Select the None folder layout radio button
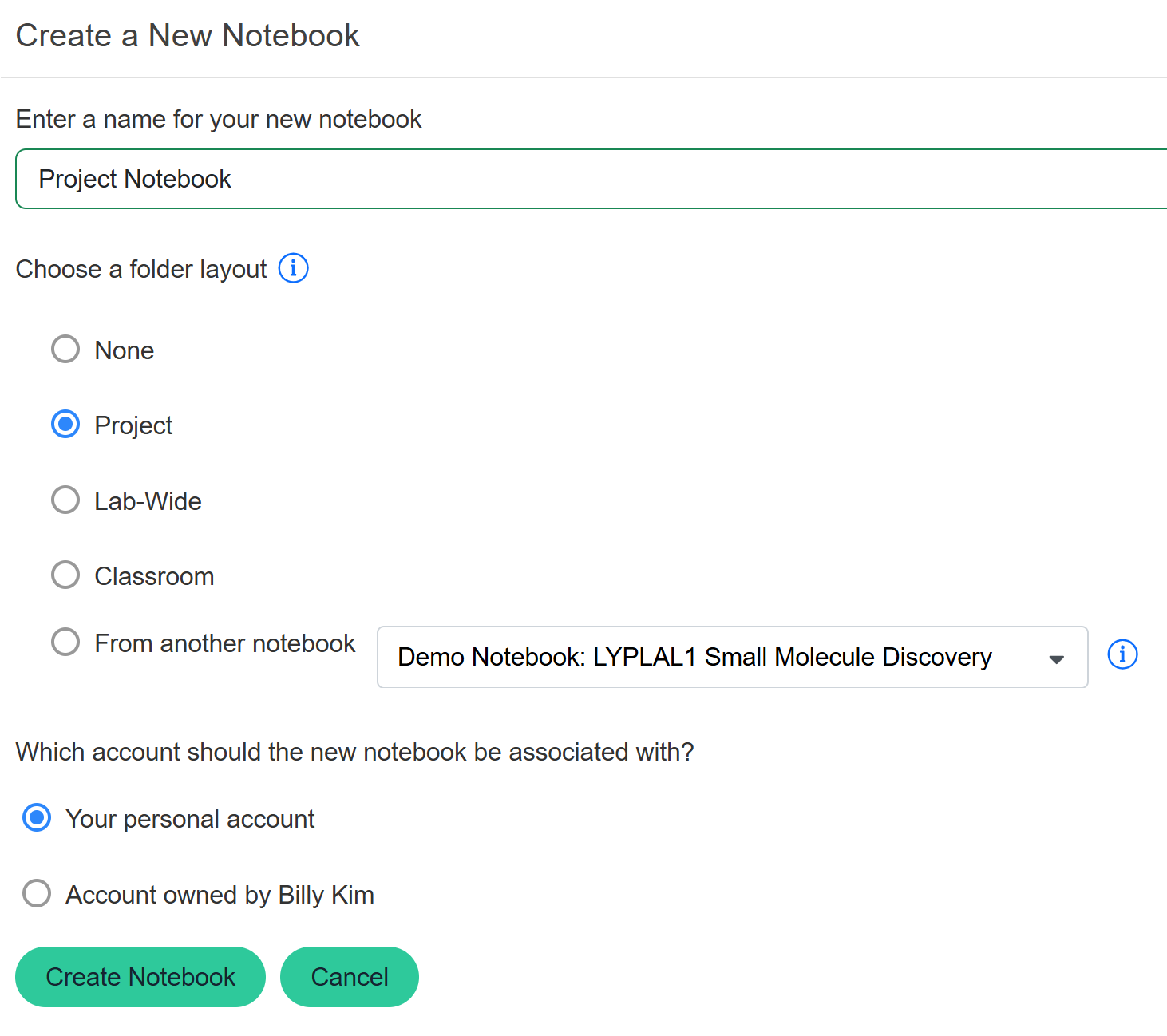This screenshot has width=1167, height=1036. [x=65, y=349]
